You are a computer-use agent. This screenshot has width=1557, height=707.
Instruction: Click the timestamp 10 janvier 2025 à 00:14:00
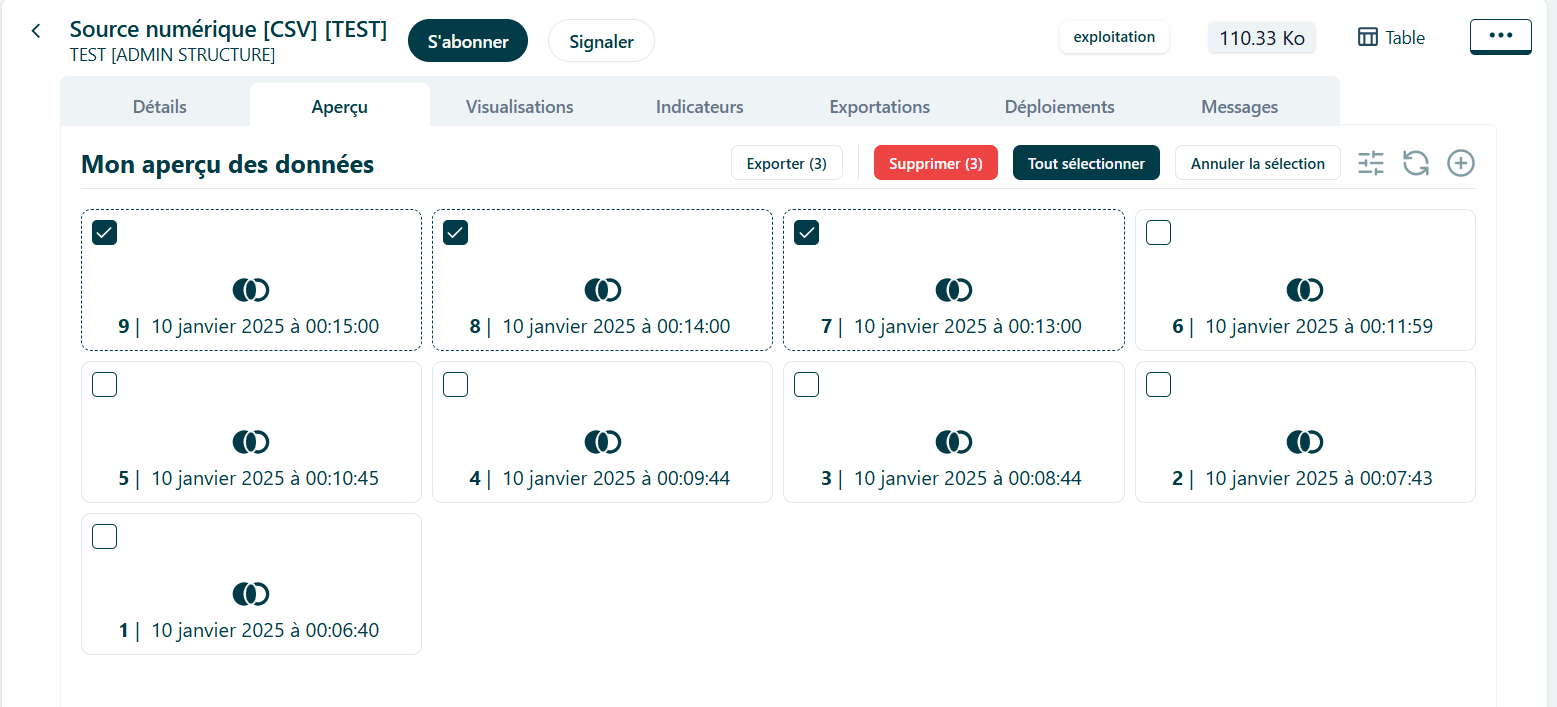tap(616, 326)
